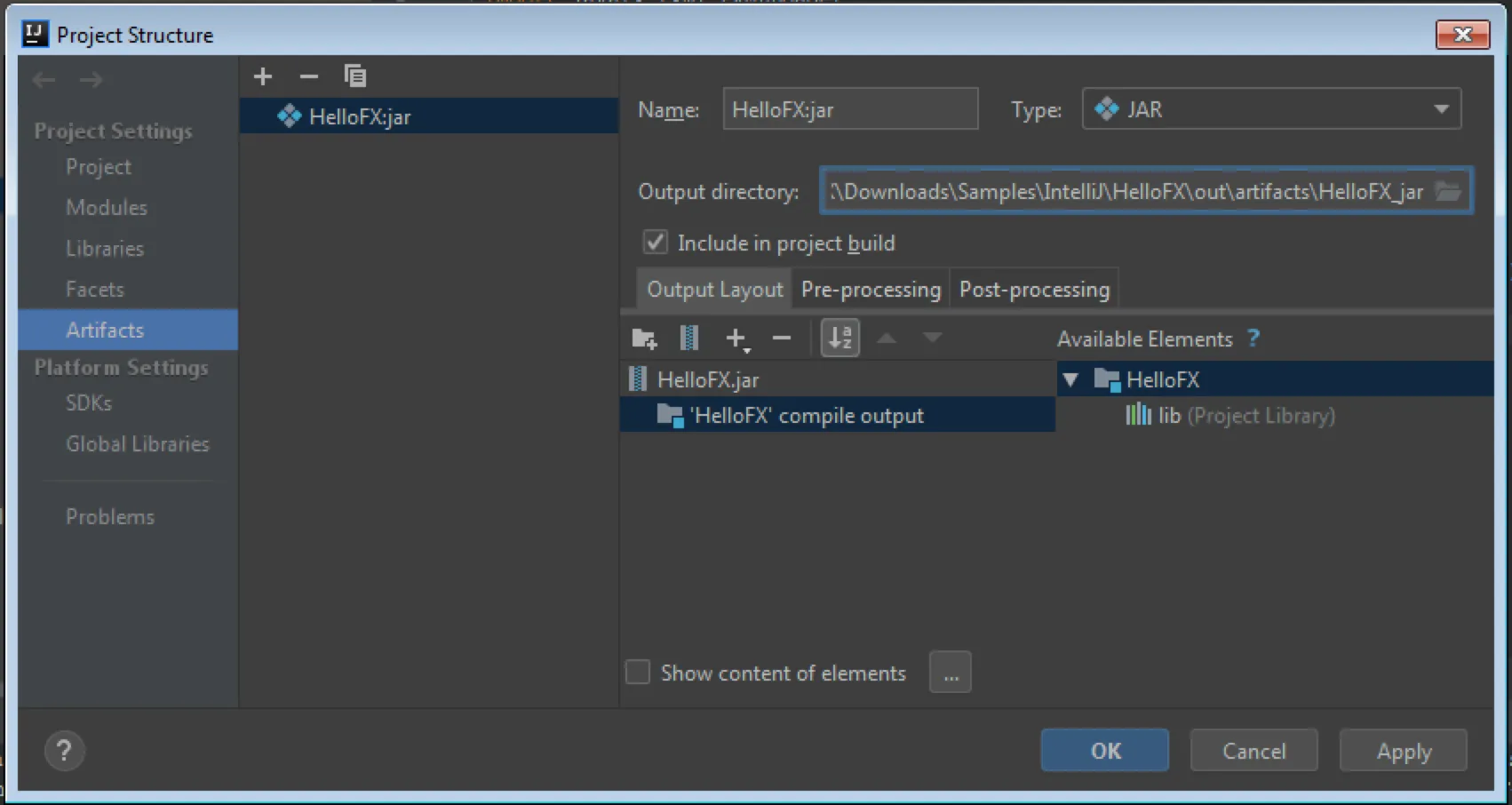Select lib (Project Library) element

point(1230,416)
